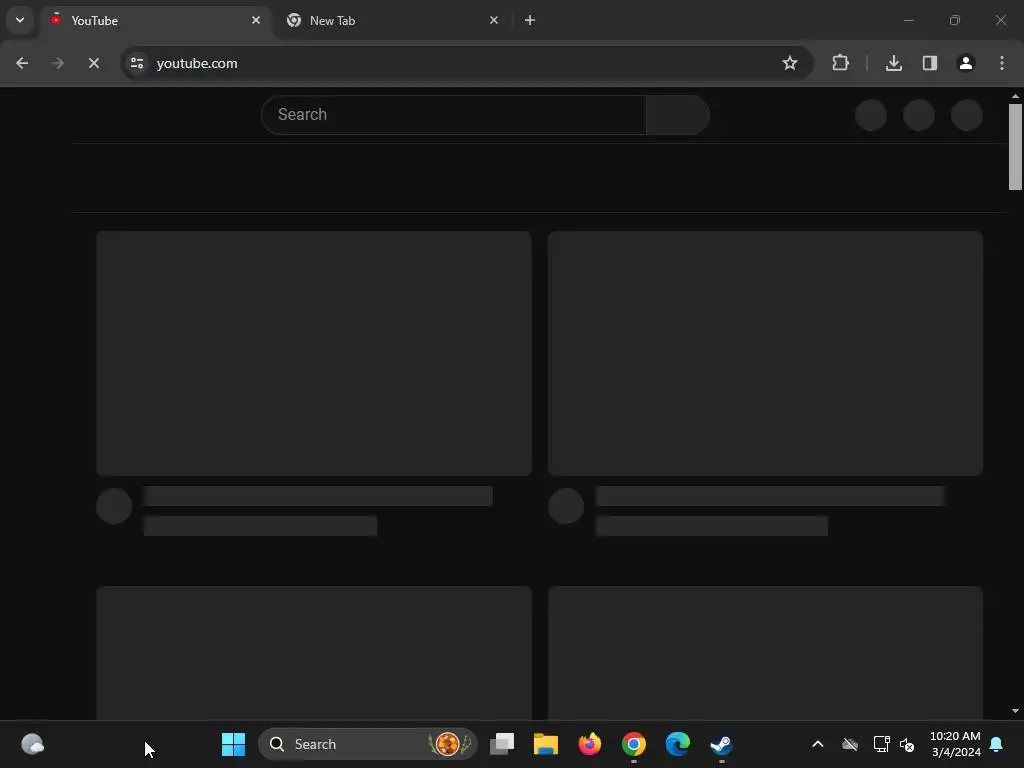
Task: Bookmark this page with the star
Action: (790, 63)
